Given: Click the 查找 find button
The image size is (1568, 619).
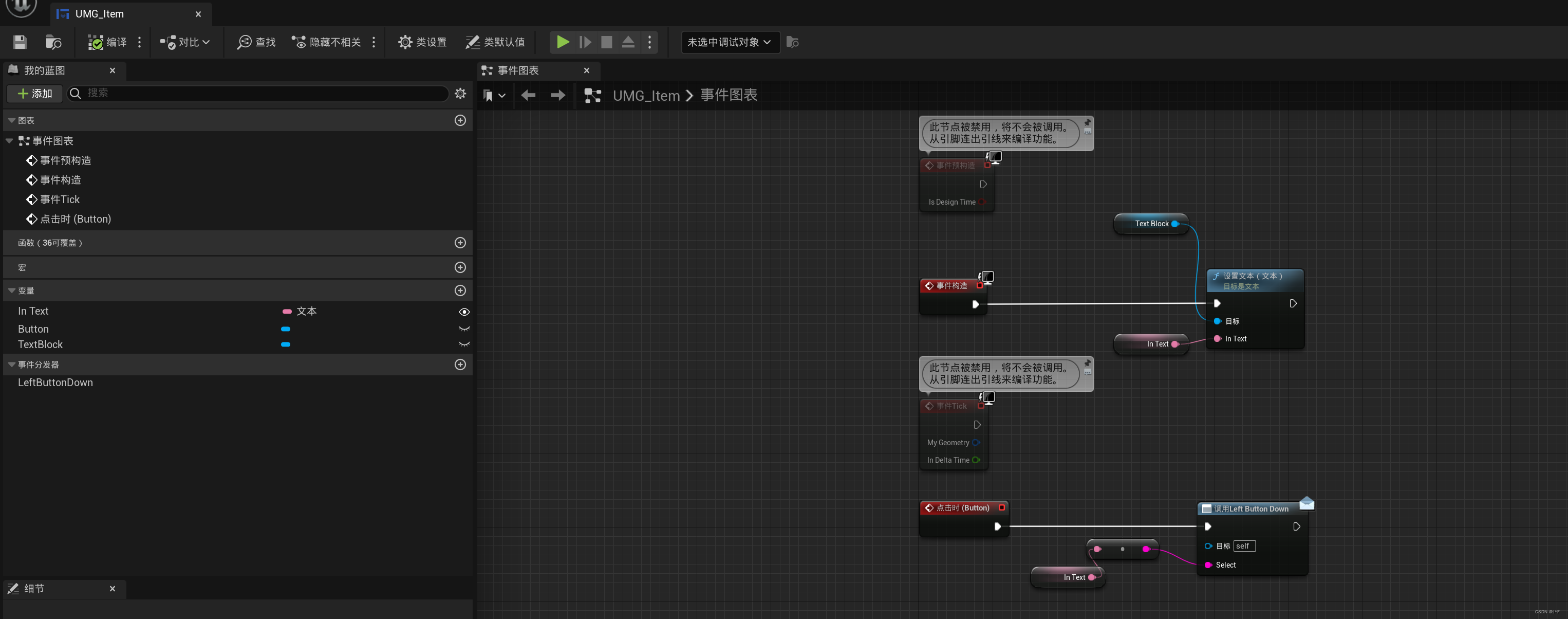Looking at the screenshot, I should (x=256, y=42).
